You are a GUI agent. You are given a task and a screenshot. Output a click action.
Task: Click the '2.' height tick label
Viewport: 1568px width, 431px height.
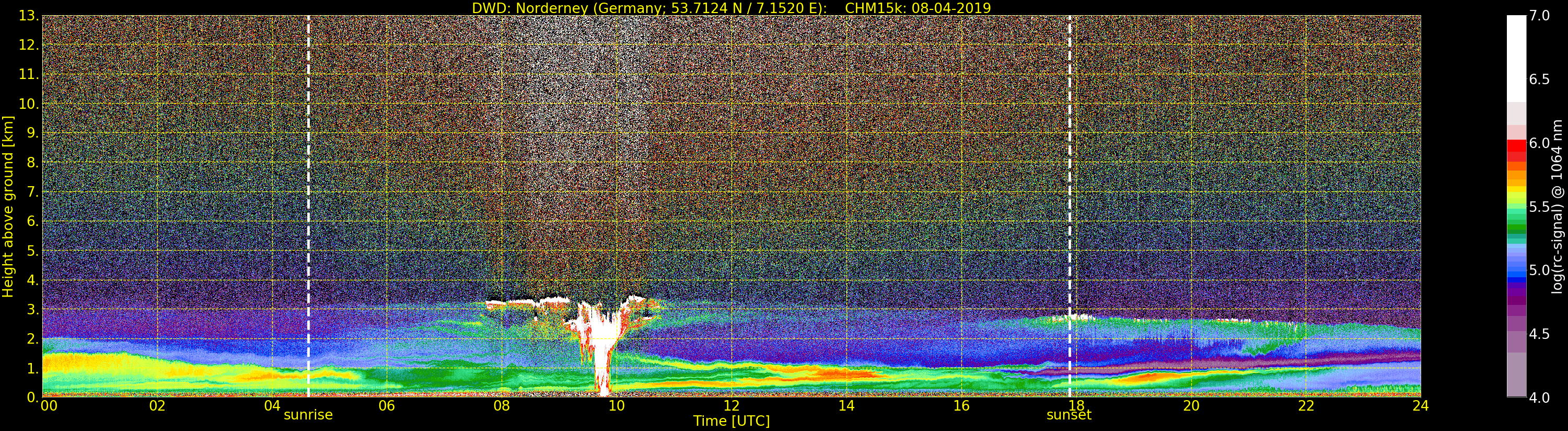tap(32, 338)
